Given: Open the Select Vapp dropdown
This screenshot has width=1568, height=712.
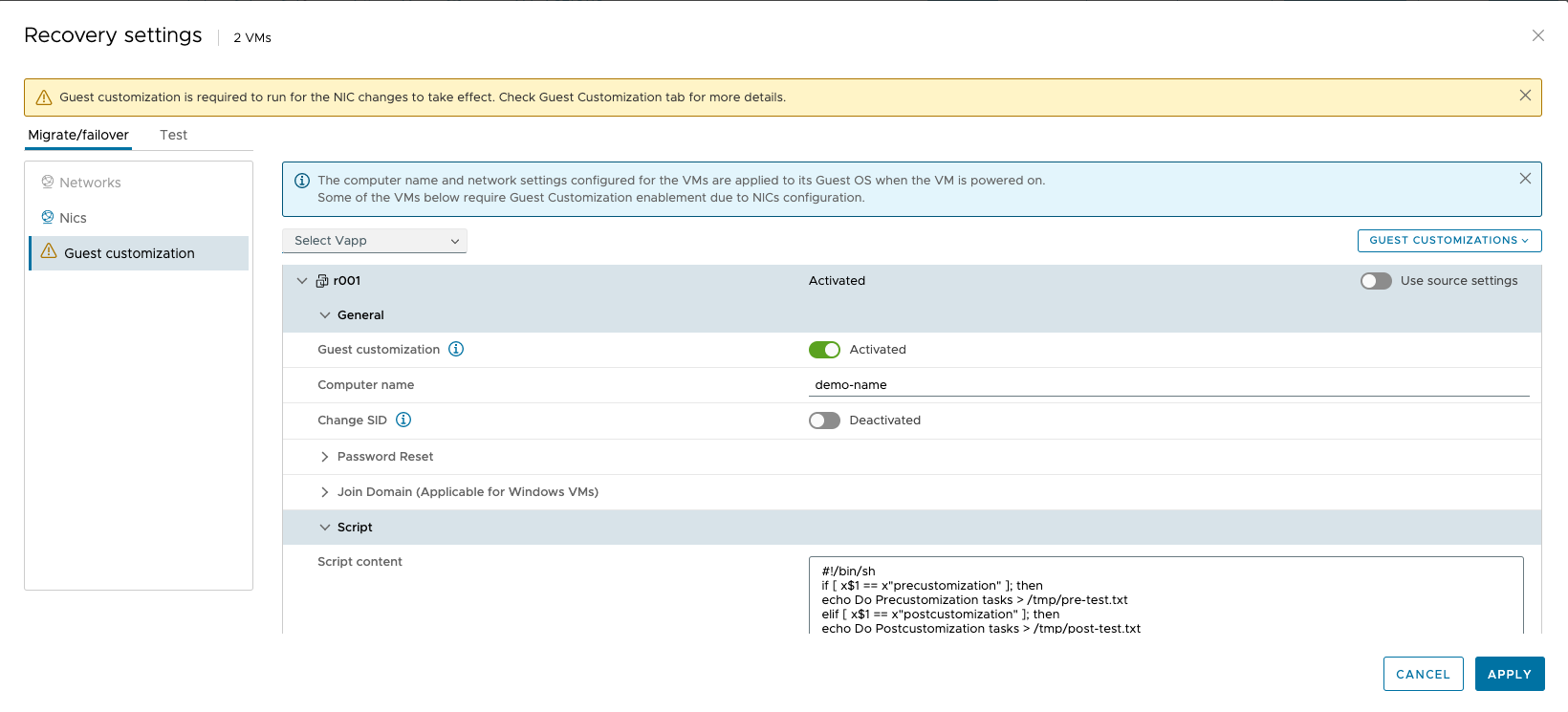Looking at the screenshot, I should [x=374, y=241].
